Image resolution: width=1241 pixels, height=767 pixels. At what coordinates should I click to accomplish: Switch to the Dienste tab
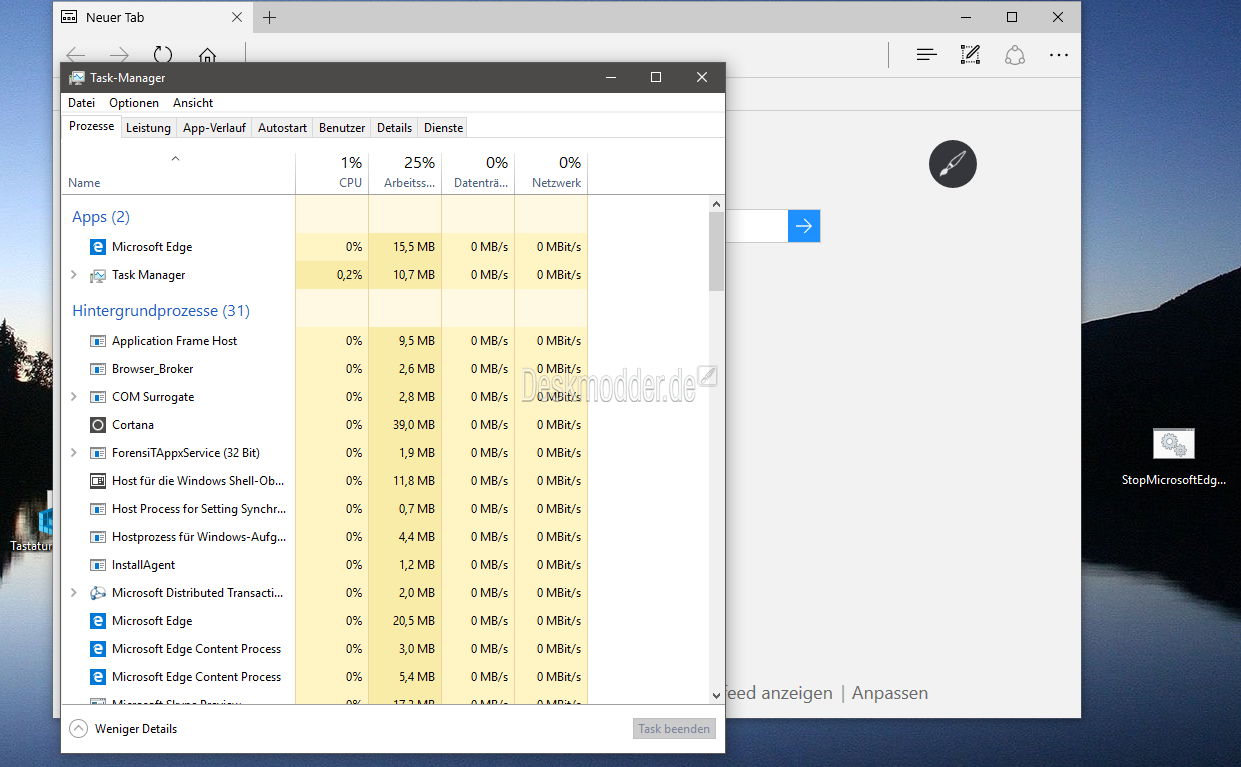[x=443, y=128]
